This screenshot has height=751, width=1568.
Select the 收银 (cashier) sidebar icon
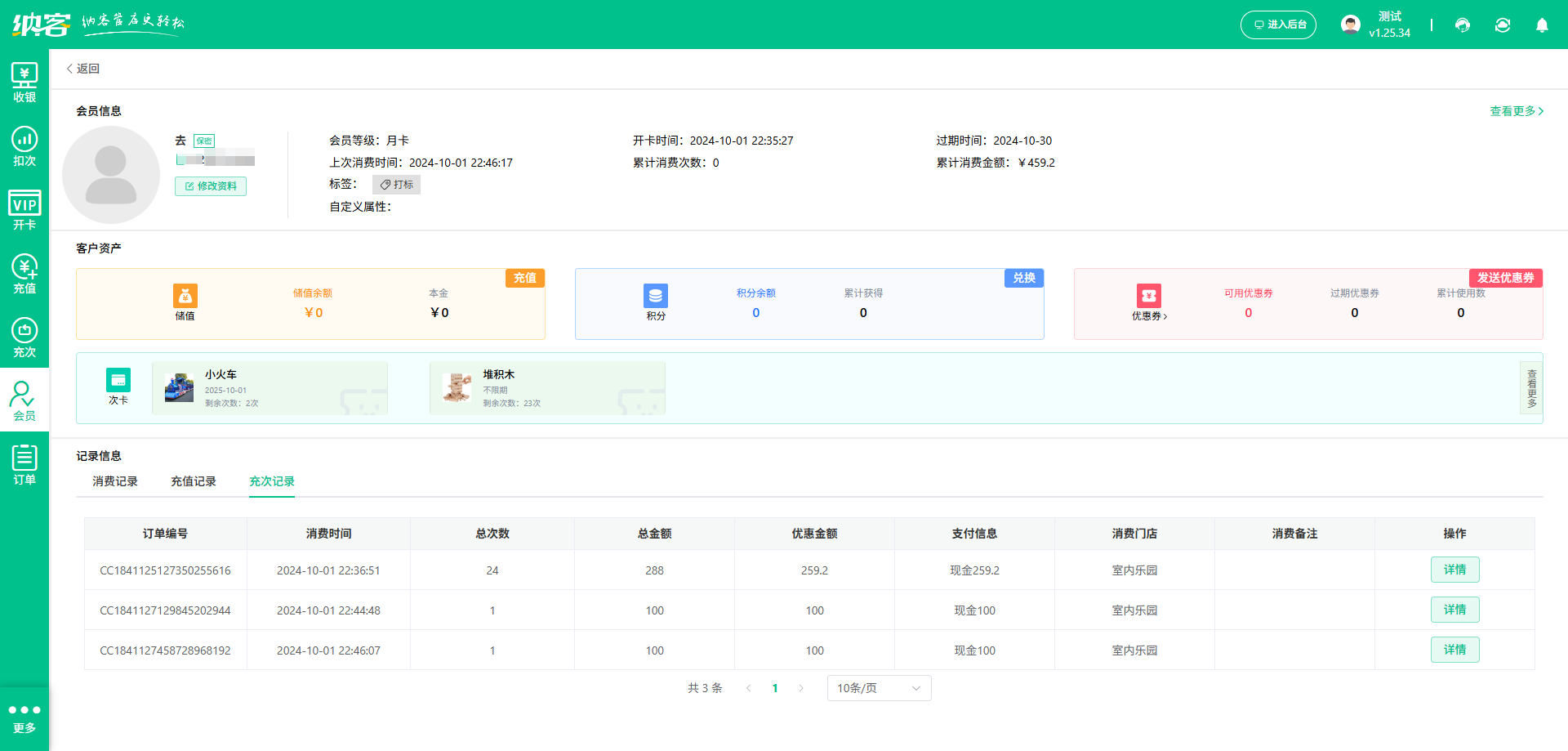pyautogui.click(x=24, y=82)
